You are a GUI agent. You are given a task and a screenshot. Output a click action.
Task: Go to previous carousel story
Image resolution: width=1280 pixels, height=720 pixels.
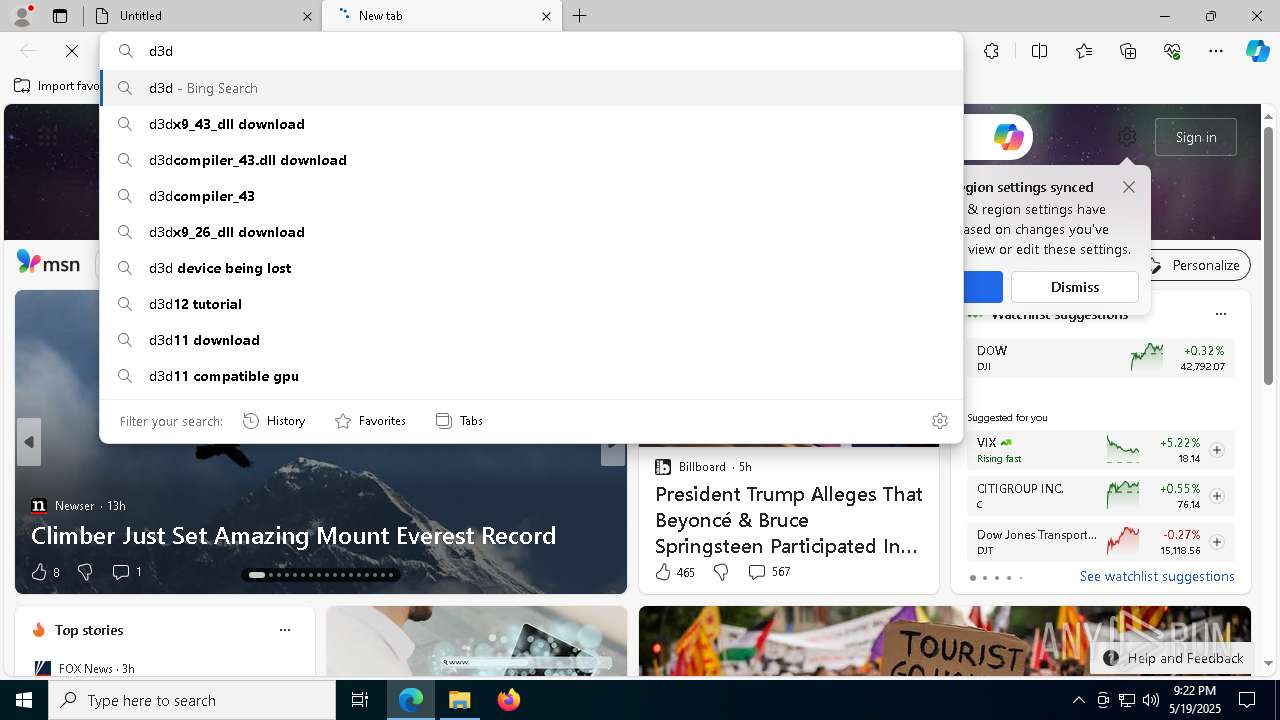[29, 442]
